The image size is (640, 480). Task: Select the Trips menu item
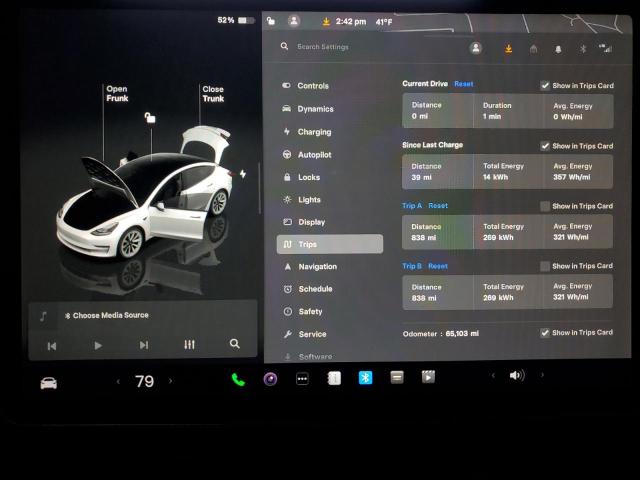[x=330, y=244]
